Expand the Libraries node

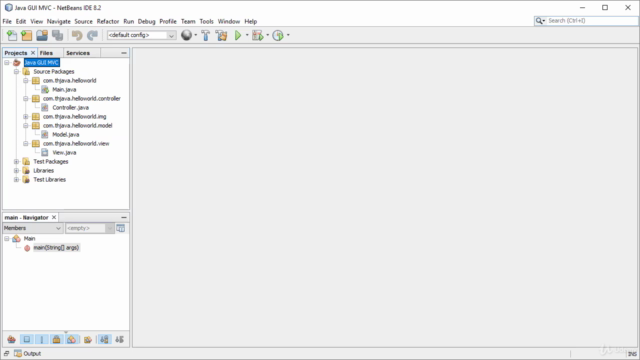16,171
